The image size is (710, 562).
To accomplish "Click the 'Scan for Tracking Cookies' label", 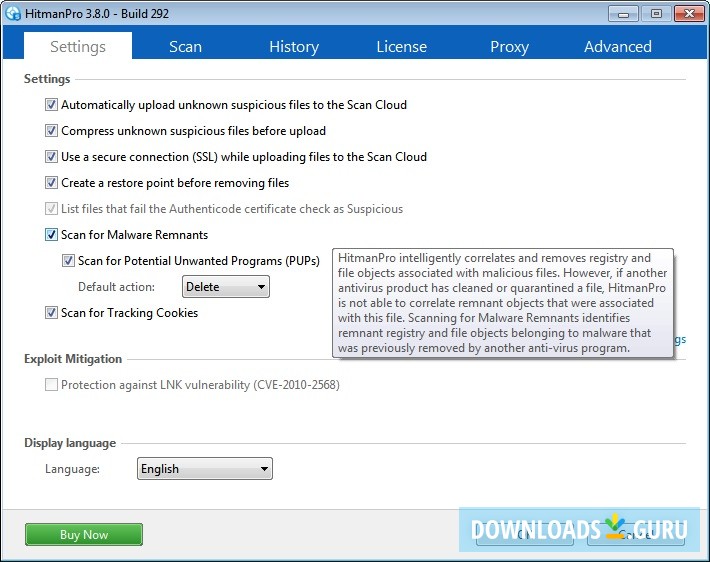I will point(130,312).
